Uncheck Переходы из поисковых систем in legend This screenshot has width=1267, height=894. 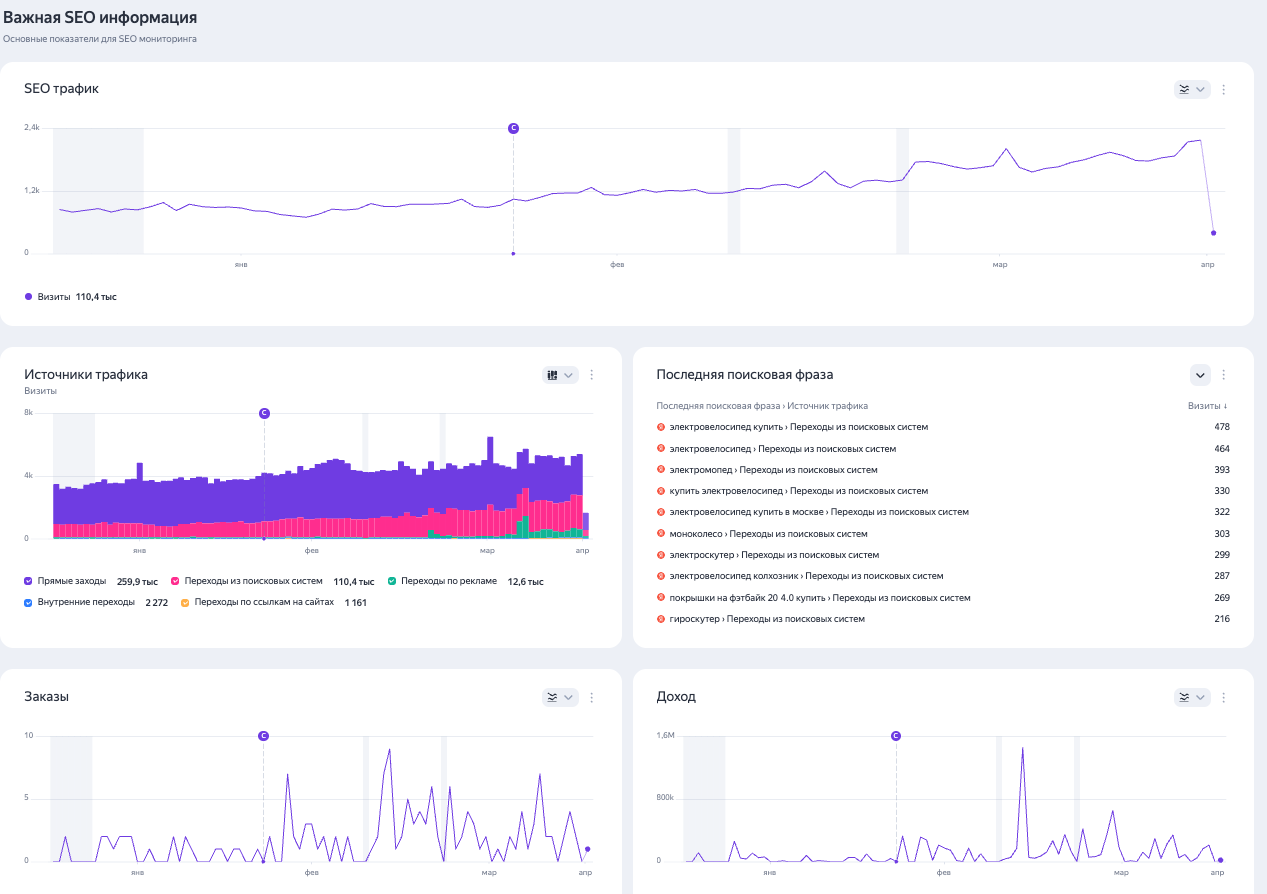pyautogui.click(x=176, y=581)
